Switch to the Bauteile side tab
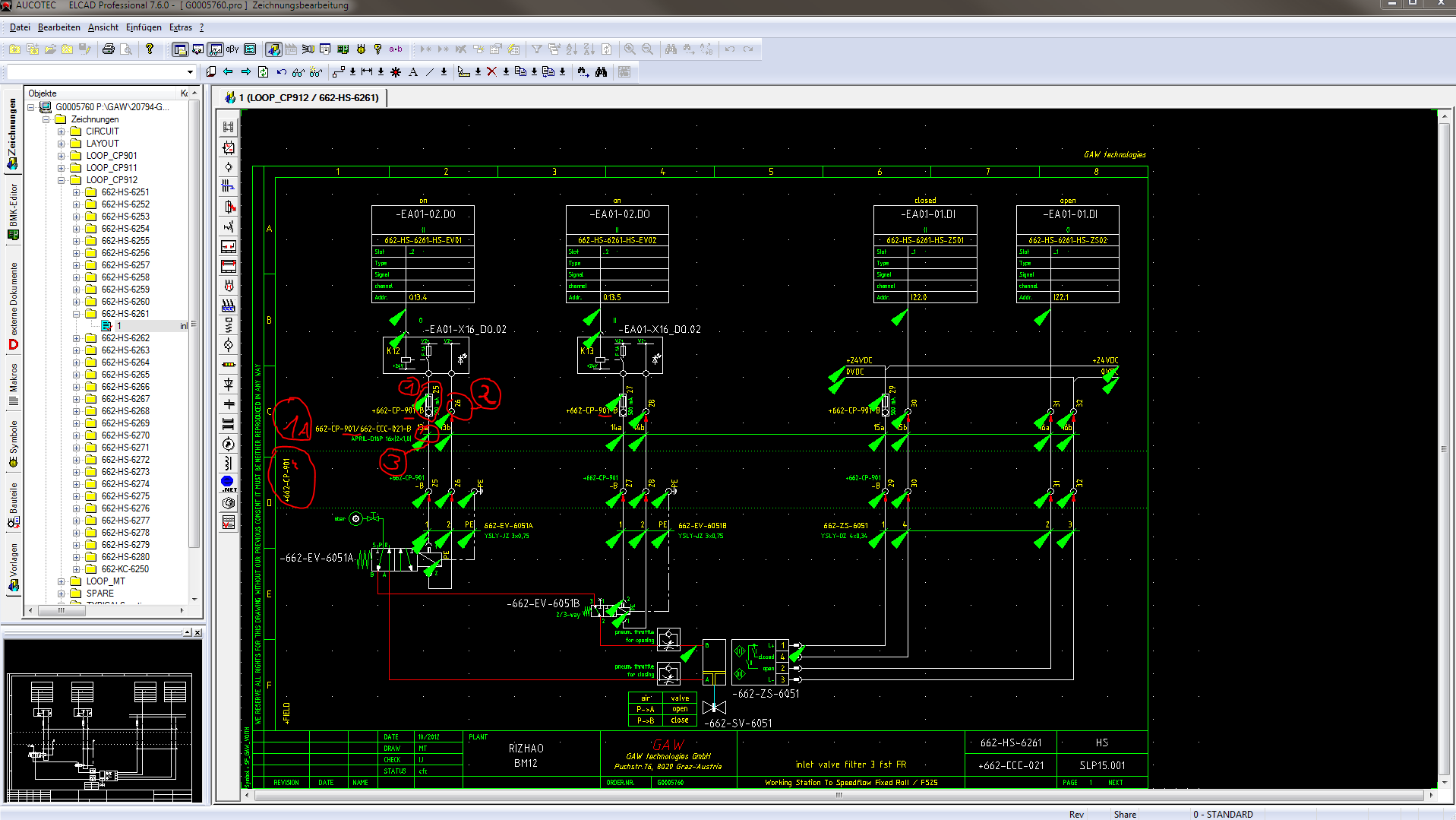Image resolution: width=1456 pixels, height=820 pixels. 13,505
